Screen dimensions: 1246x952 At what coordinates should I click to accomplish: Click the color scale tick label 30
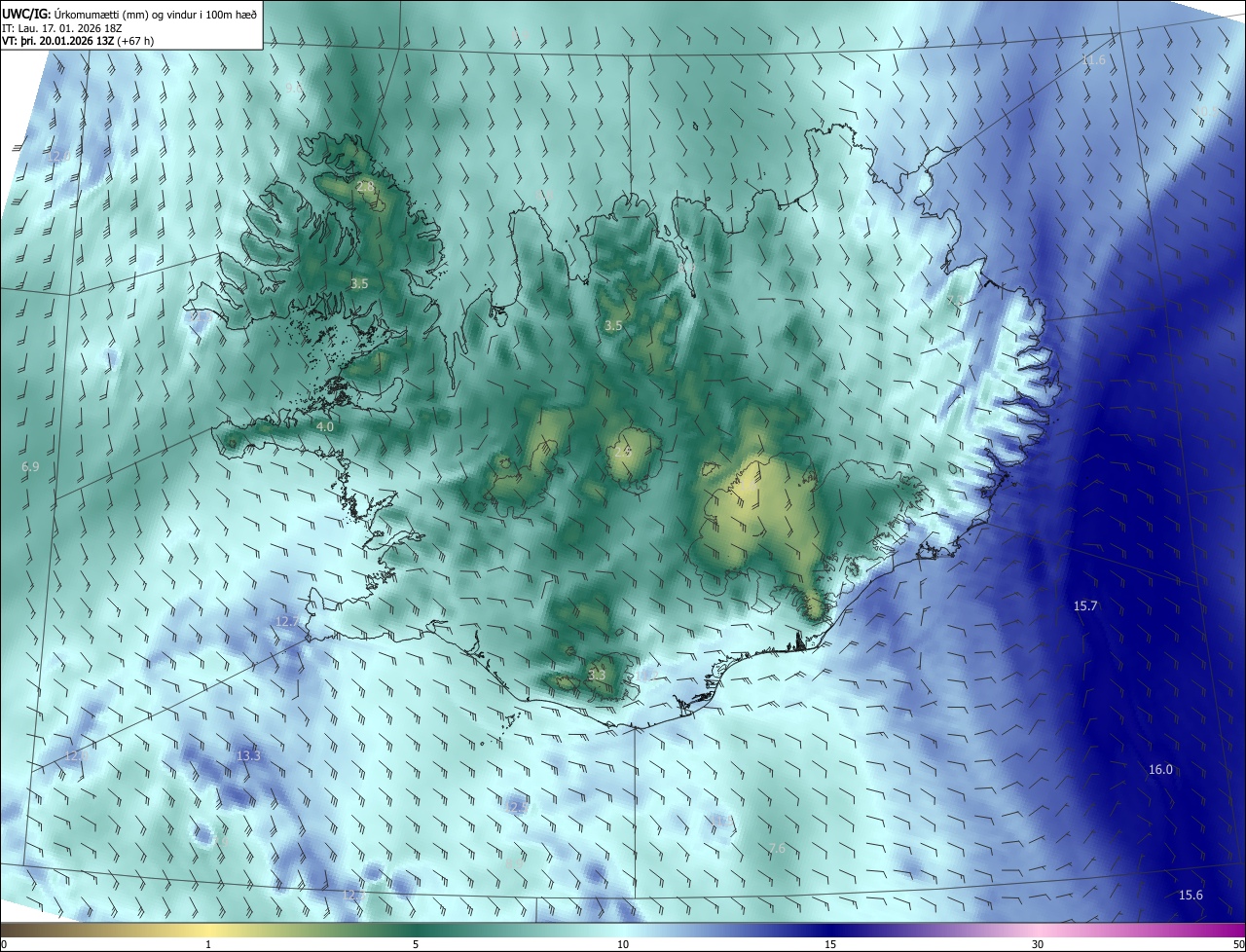[x=1038, y=945]
